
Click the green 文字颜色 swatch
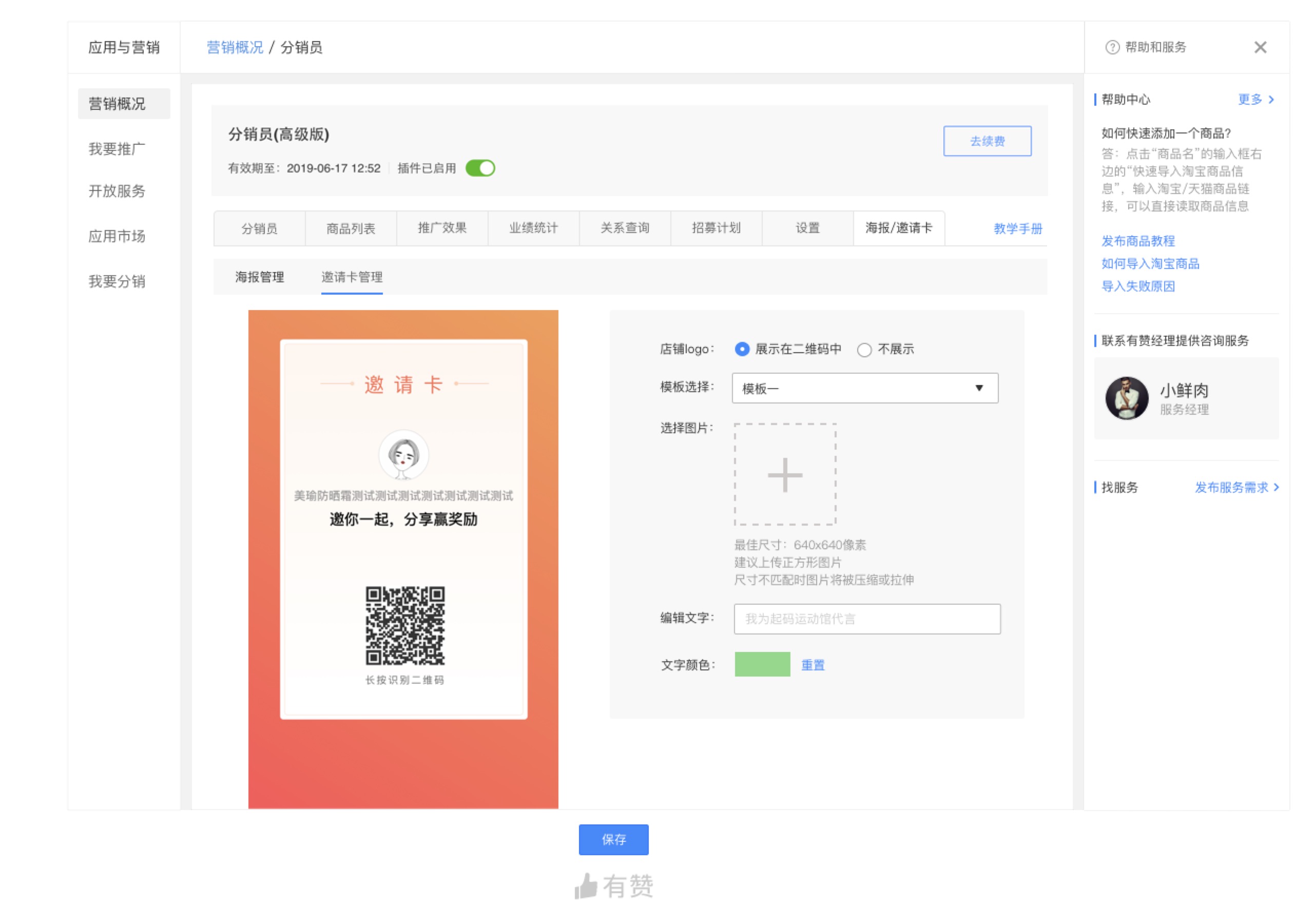(762, 664)
